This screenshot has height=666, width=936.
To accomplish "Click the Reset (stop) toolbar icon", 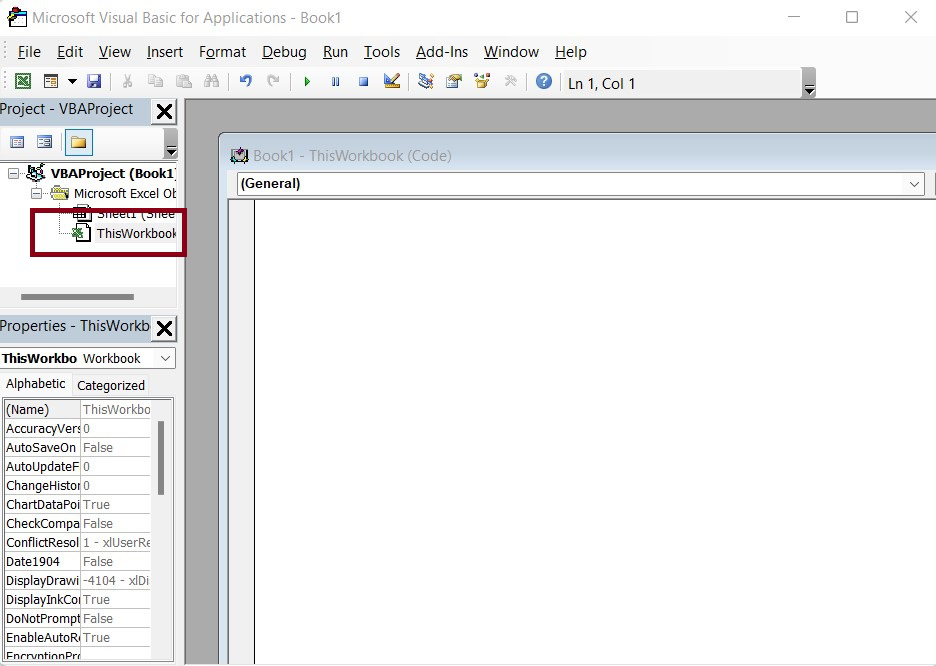I will click(x=363, y=82).
